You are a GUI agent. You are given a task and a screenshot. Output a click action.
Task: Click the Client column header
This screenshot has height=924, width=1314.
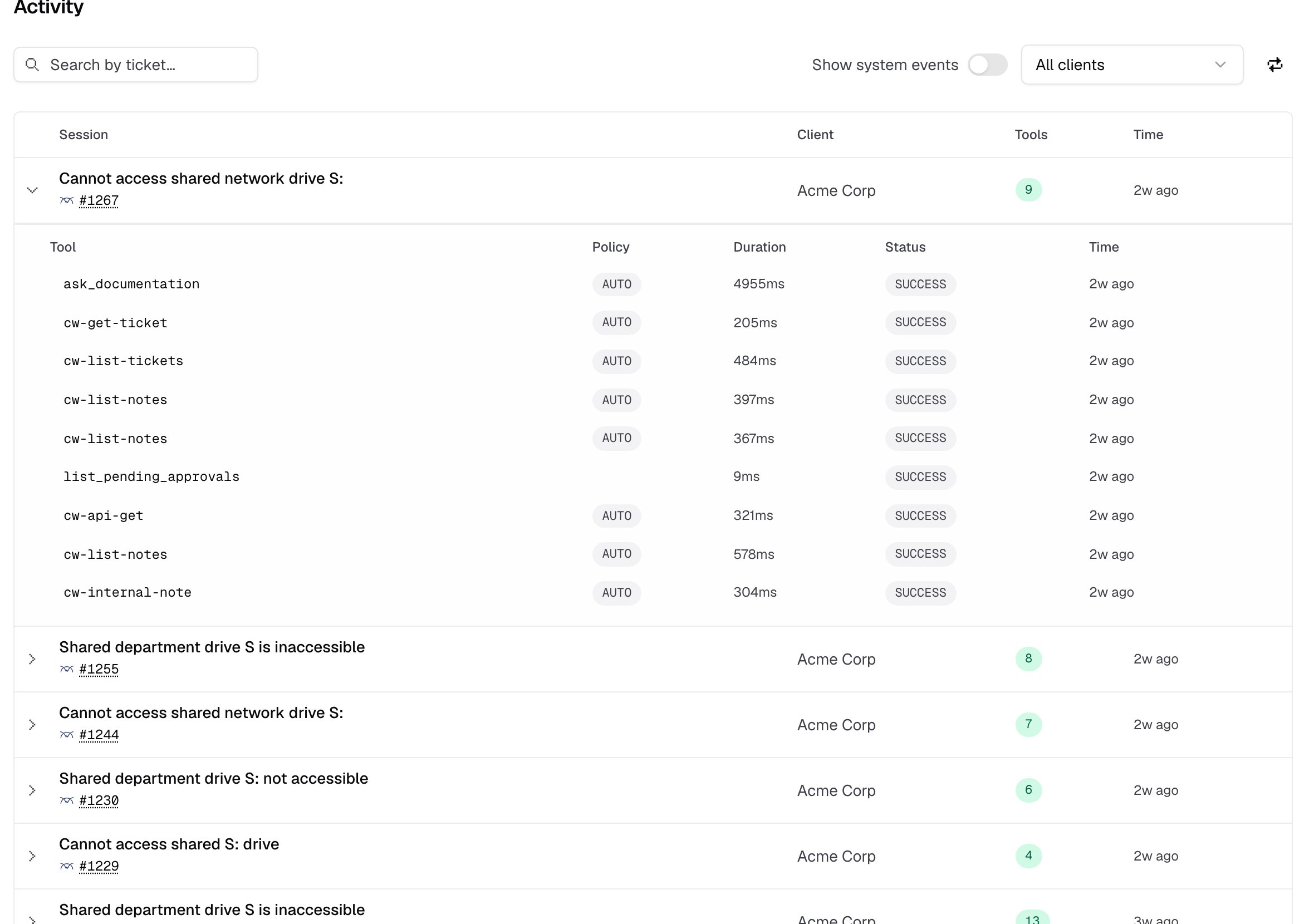(x=815, y=135)
